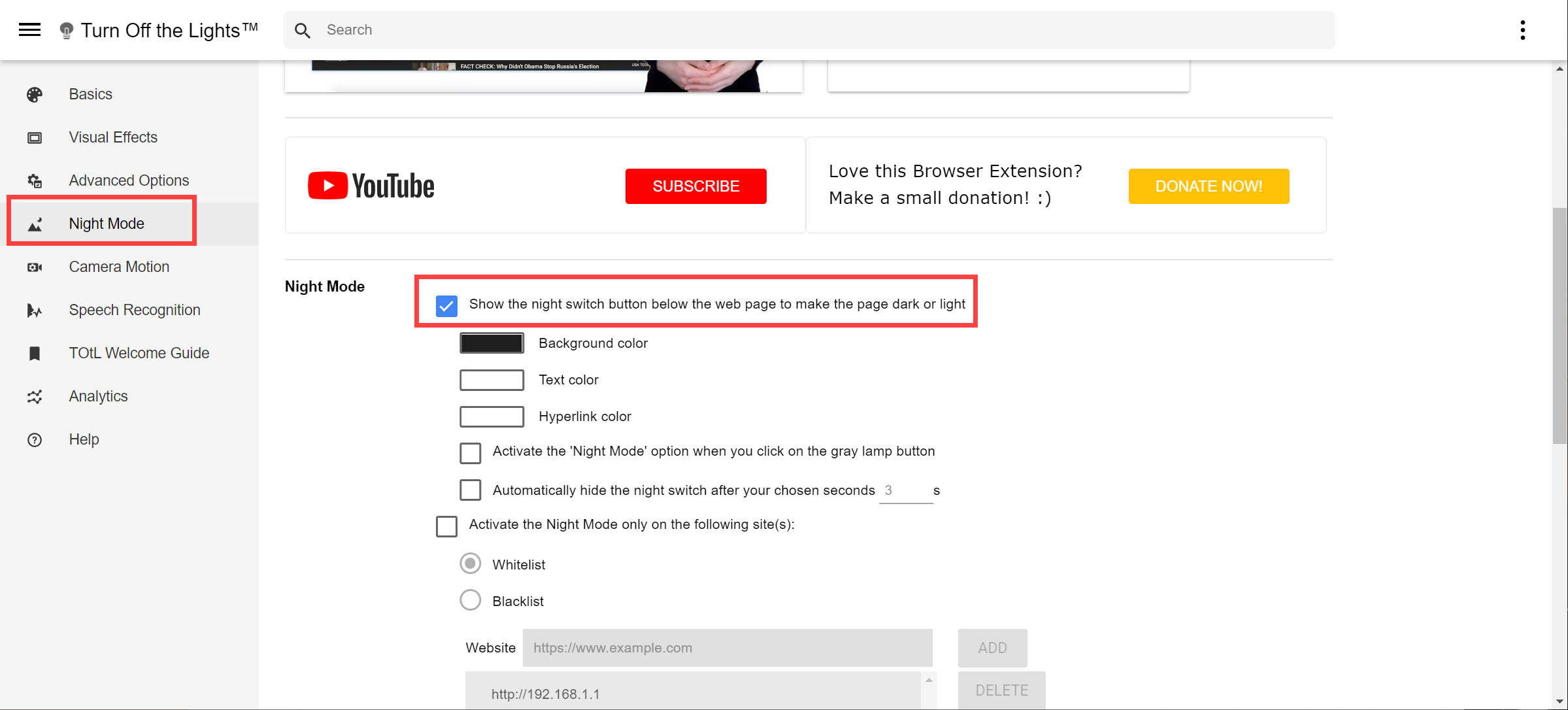Open TOtL Welcome Guide
The image size is (1568, 710).
[139, 352]
